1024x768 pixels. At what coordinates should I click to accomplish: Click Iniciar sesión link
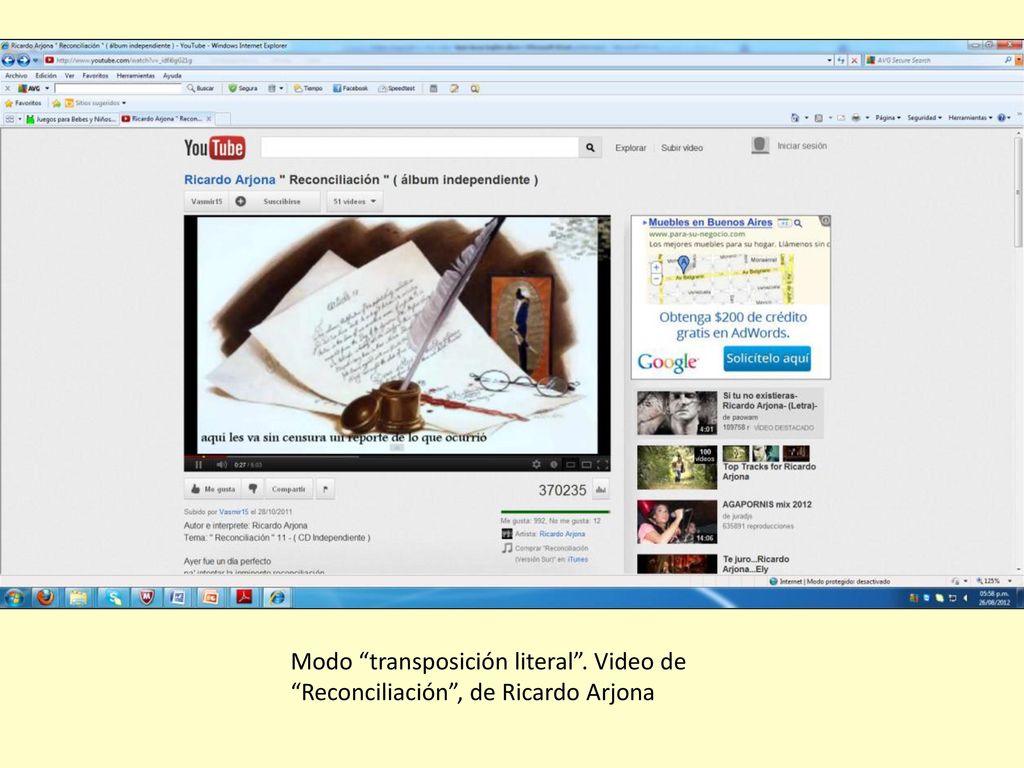point(802,146)
